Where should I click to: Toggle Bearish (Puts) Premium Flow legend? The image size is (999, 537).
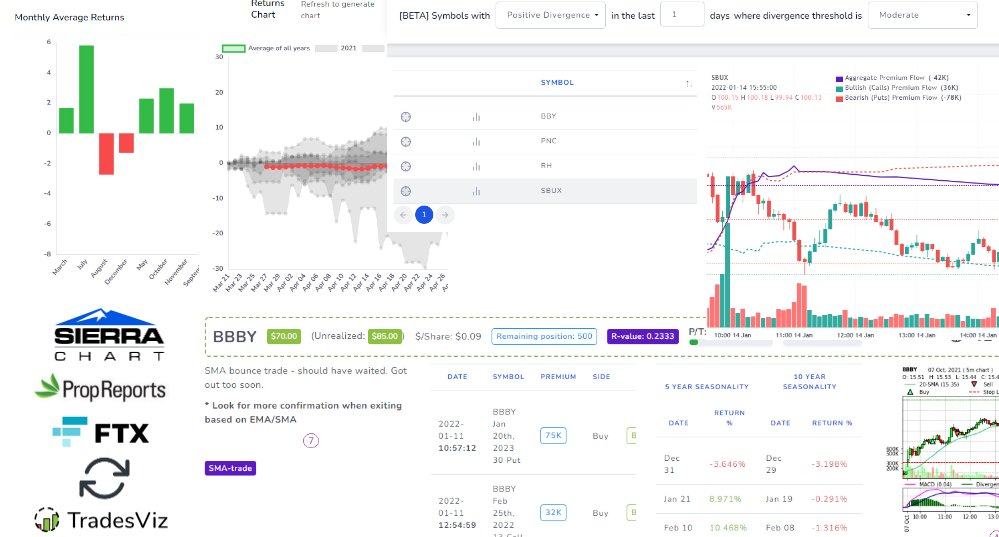pos(898,98)
